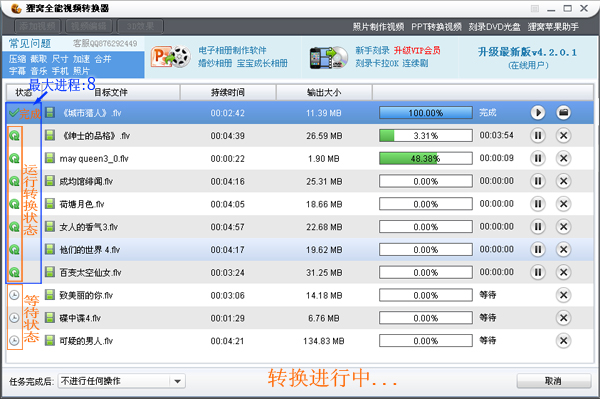600x399 pixels.
Task: Cancel the 荷塘月色.flv task
Action: pos(563,204)
